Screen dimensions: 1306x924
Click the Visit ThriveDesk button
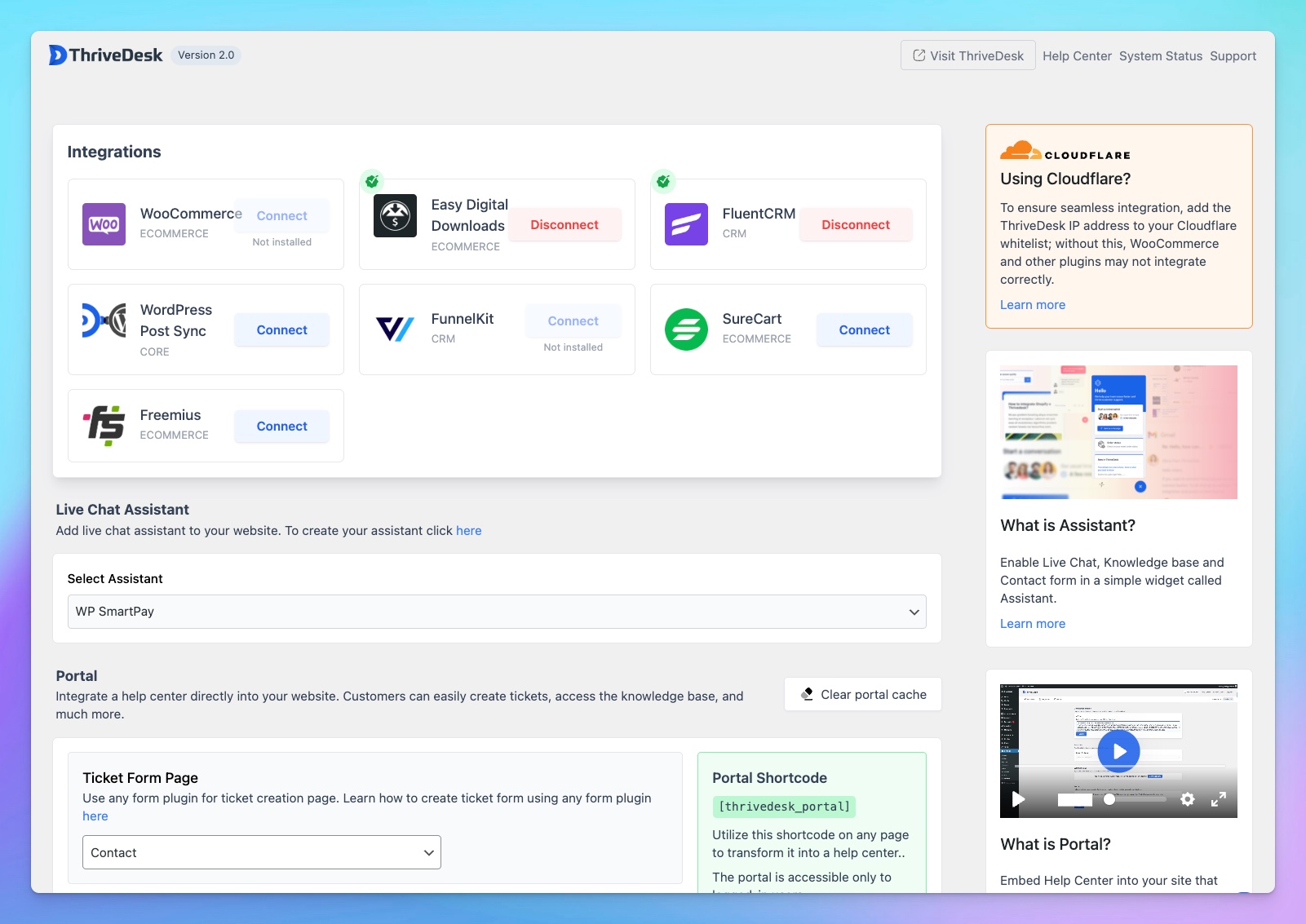(968, 55)
